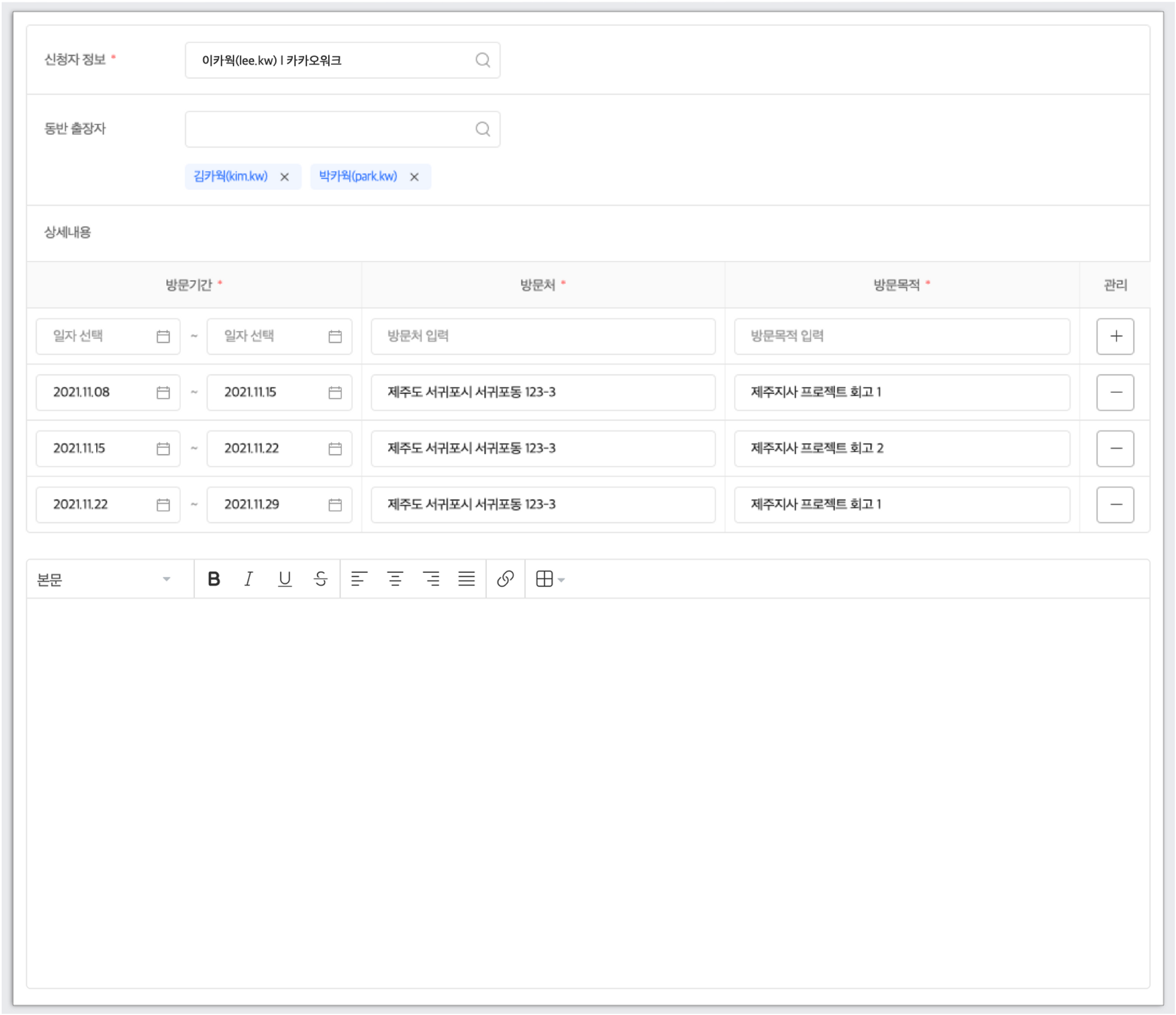Add a new visit row with plus
Viewport: 1176px width, 1015px height.
(x=1115, y=336)
